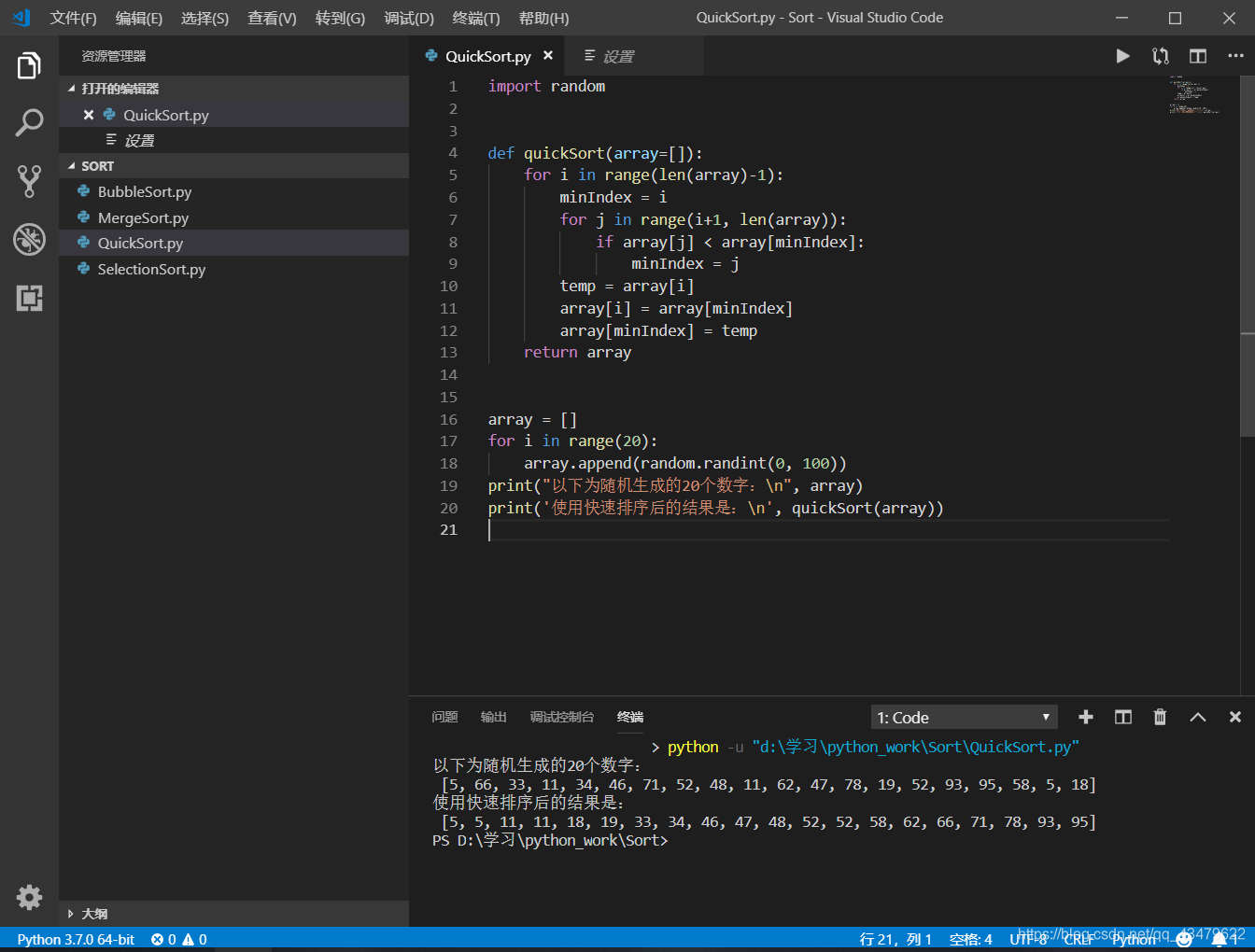Click the feedback smiley in the status bar

(1184, 940)
